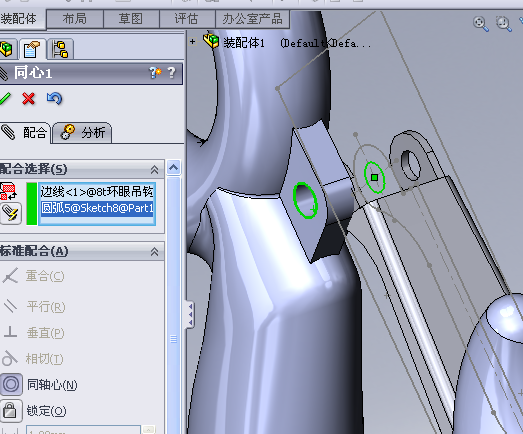Click the yellow assembly icon beside 装配体1
The height and width of the screenshot is (434, 523).
(x=211, y=41)
